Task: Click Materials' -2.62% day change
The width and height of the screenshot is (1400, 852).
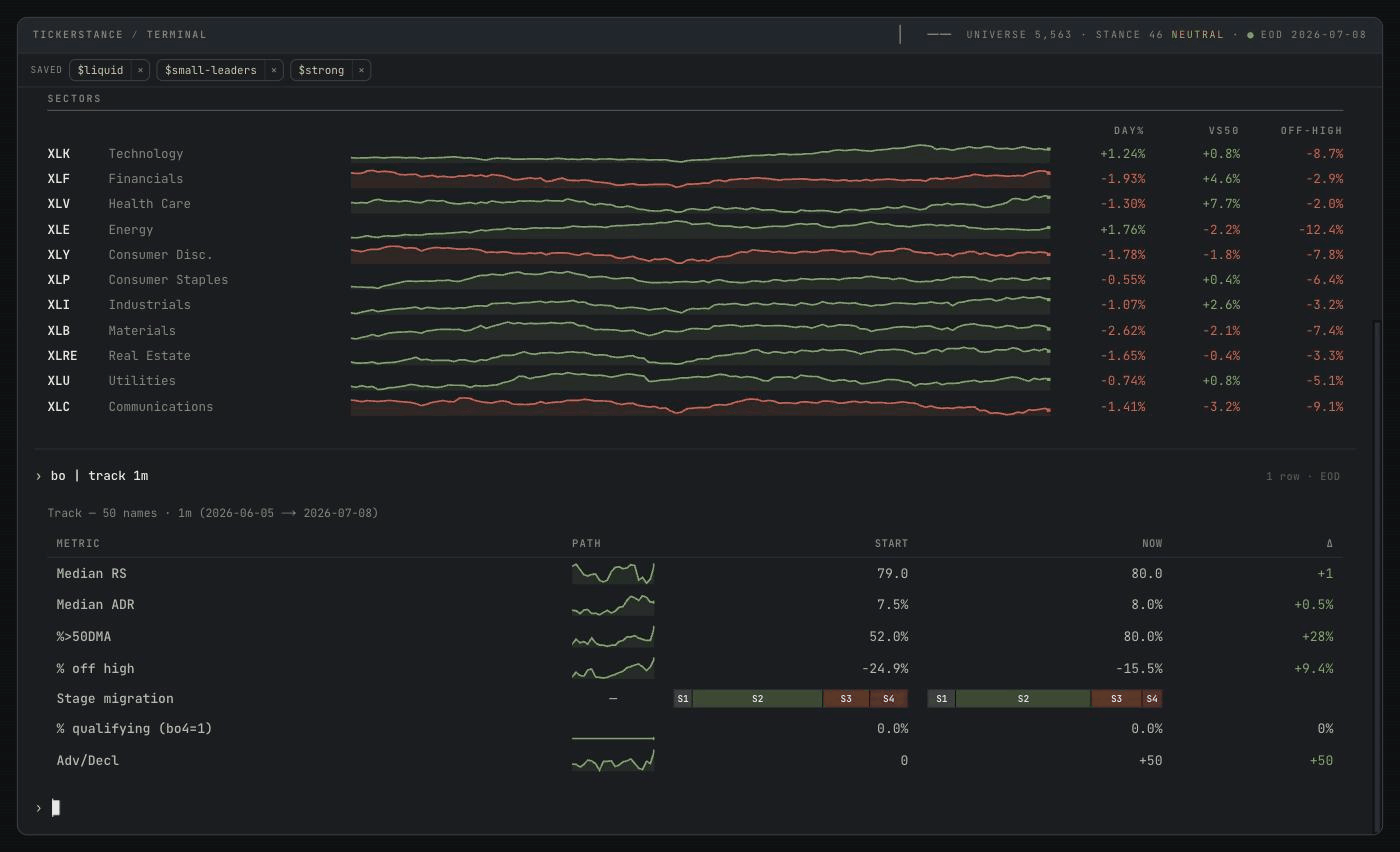Action: pyautogui.click(x=1122, y=331)
